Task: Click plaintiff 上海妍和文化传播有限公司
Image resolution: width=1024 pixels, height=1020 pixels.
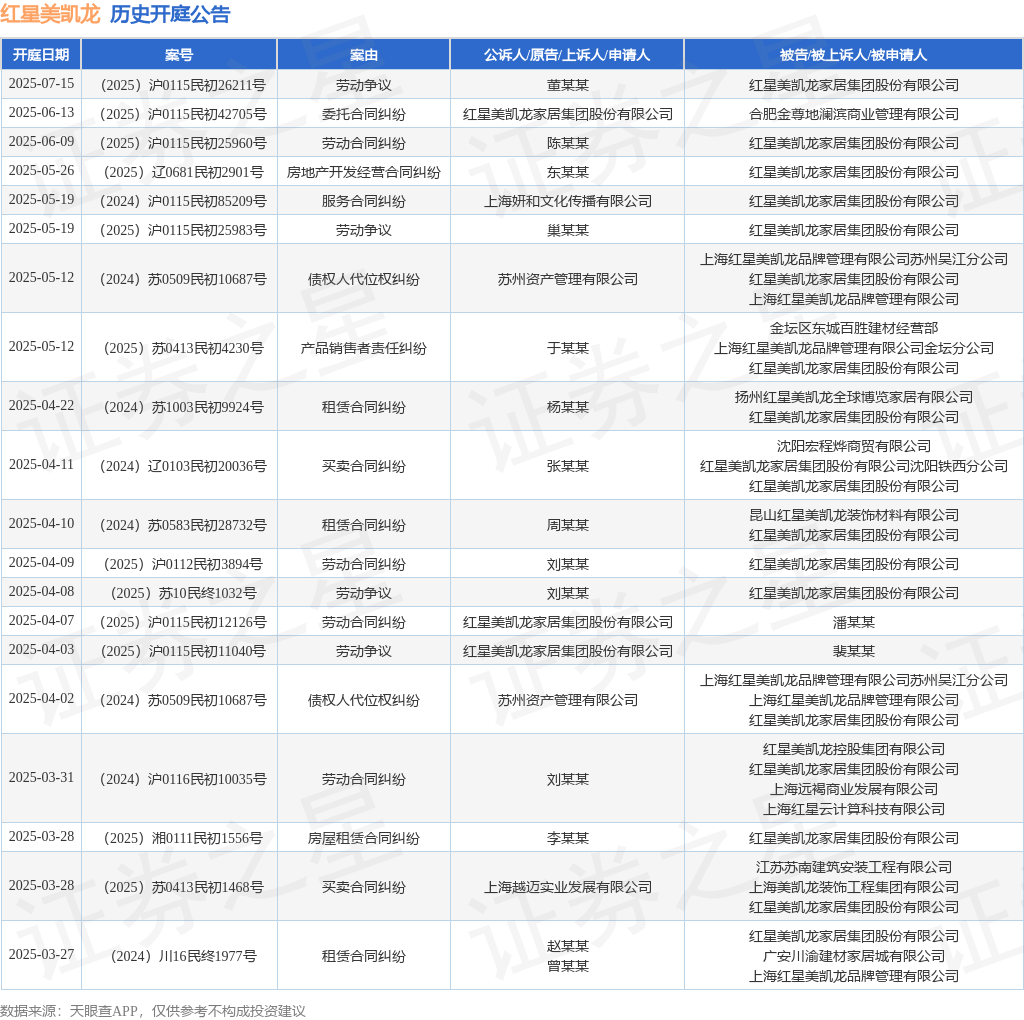Action: [x=568, y=201]
